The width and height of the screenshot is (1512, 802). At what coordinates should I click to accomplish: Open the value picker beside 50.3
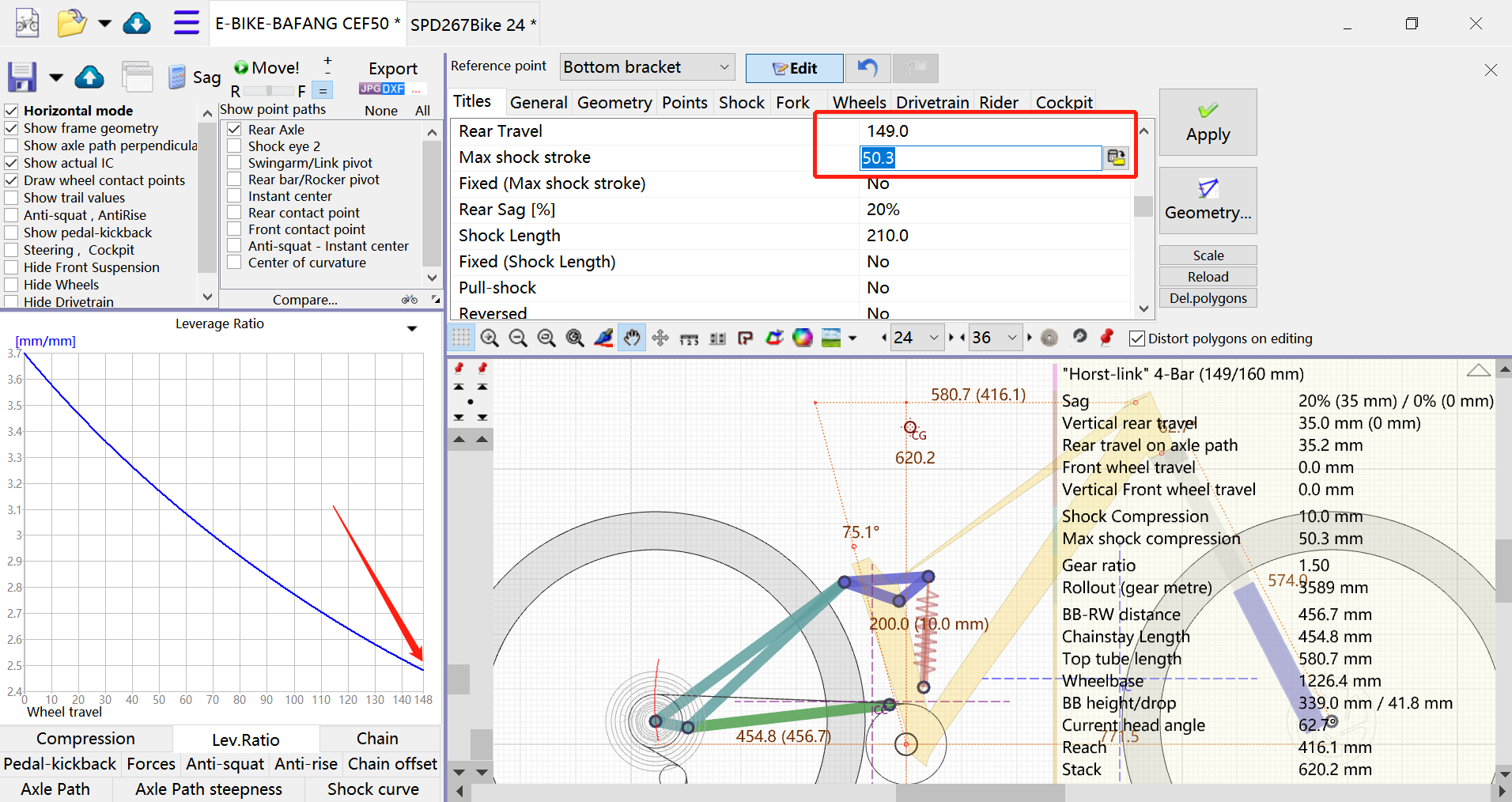point(1116,157)
